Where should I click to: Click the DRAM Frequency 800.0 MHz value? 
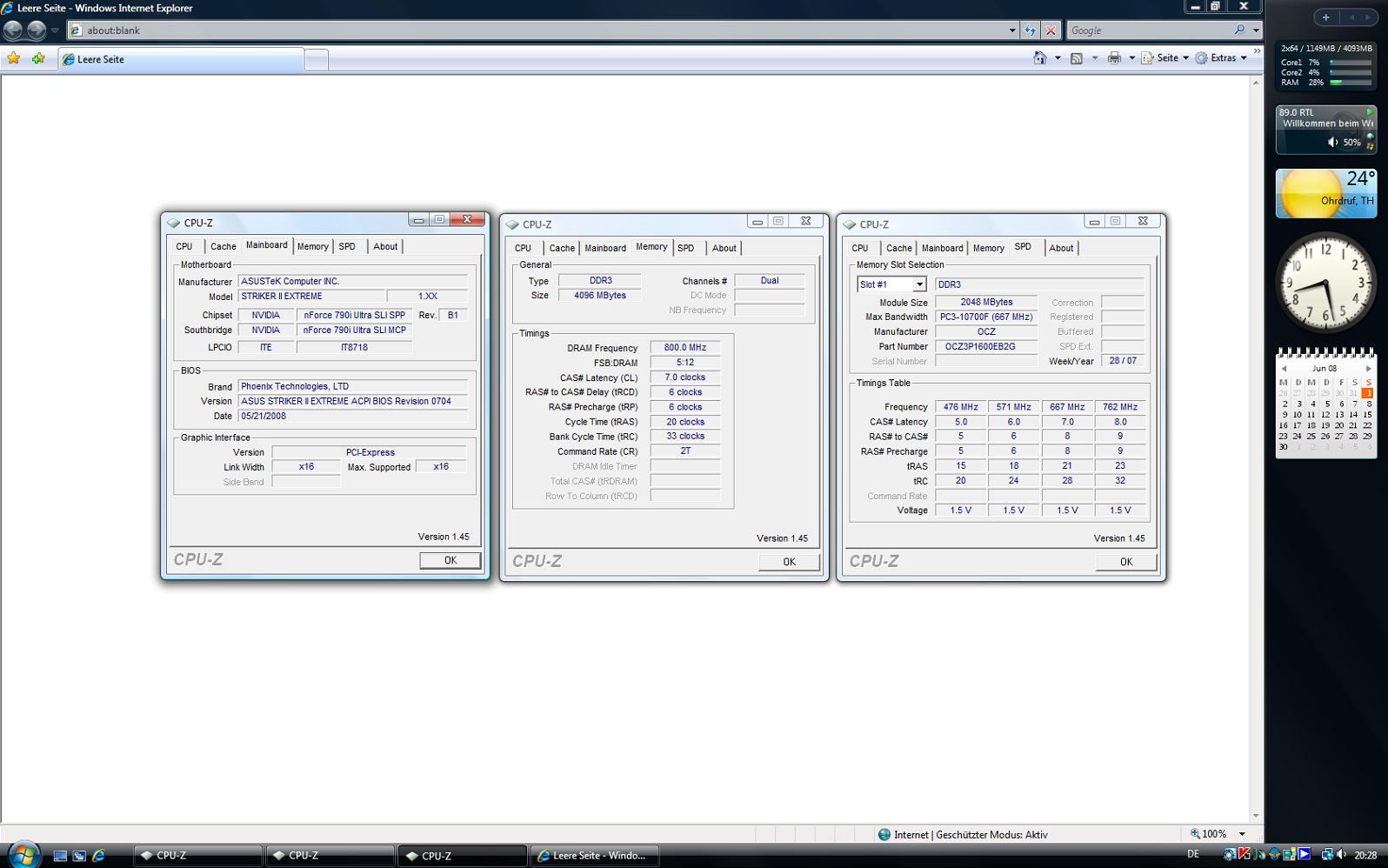[684, 348]
